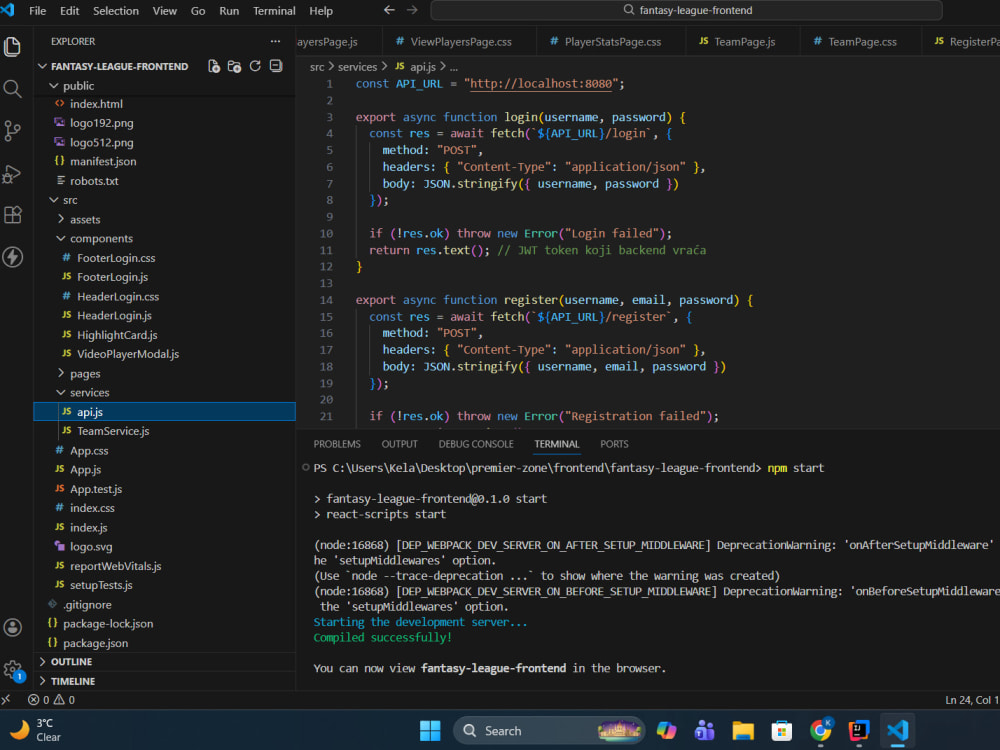Click the Windows taskbar Search box
Image resolution: width=1000 pixels, height=750 pixels.
pyautogui.click(x=548, y=731)
